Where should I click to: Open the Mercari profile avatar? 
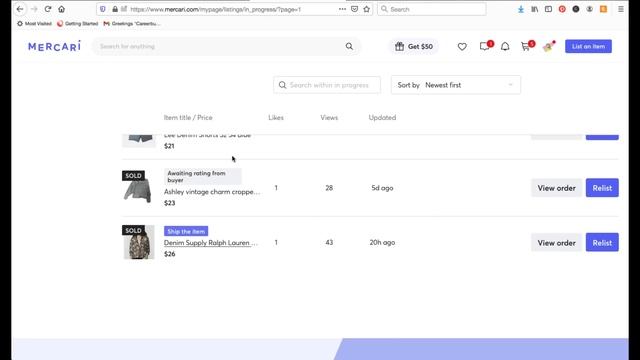[x=549, y=47]
